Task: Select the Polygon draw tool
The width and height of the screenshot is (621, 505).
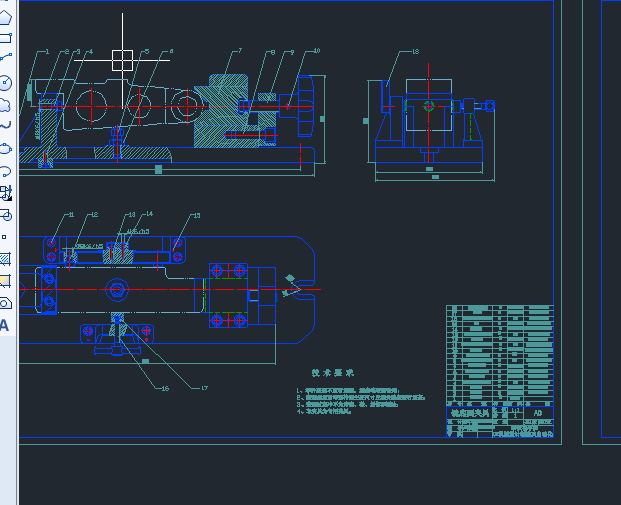Action: (x=5, y=17)
